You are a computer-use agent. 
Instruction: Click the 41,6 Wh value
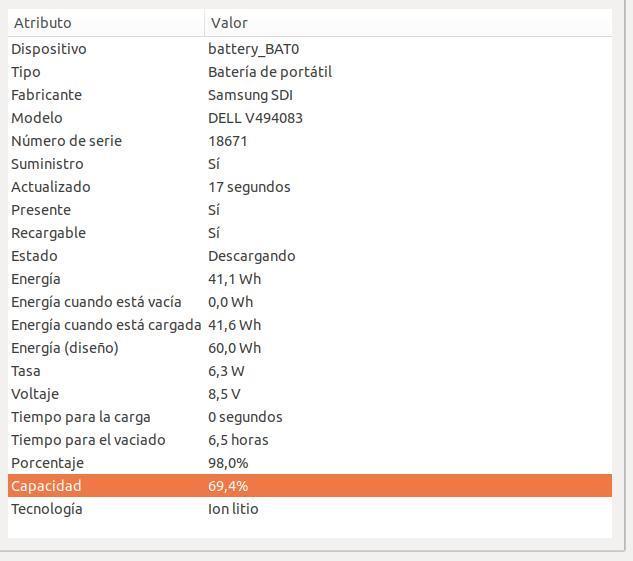coord(235,325)
